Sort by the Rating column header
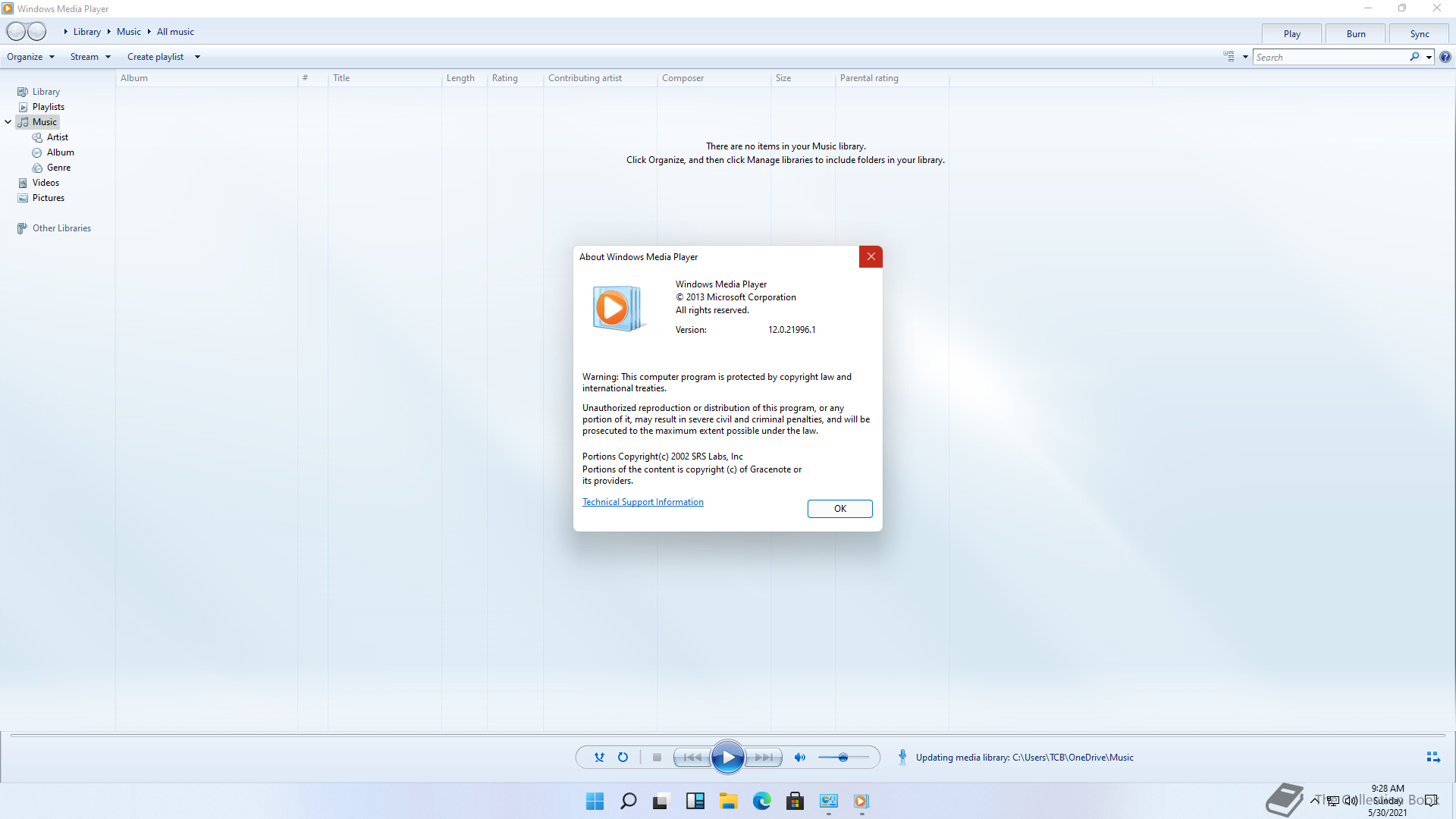 (x=515, y=78)
